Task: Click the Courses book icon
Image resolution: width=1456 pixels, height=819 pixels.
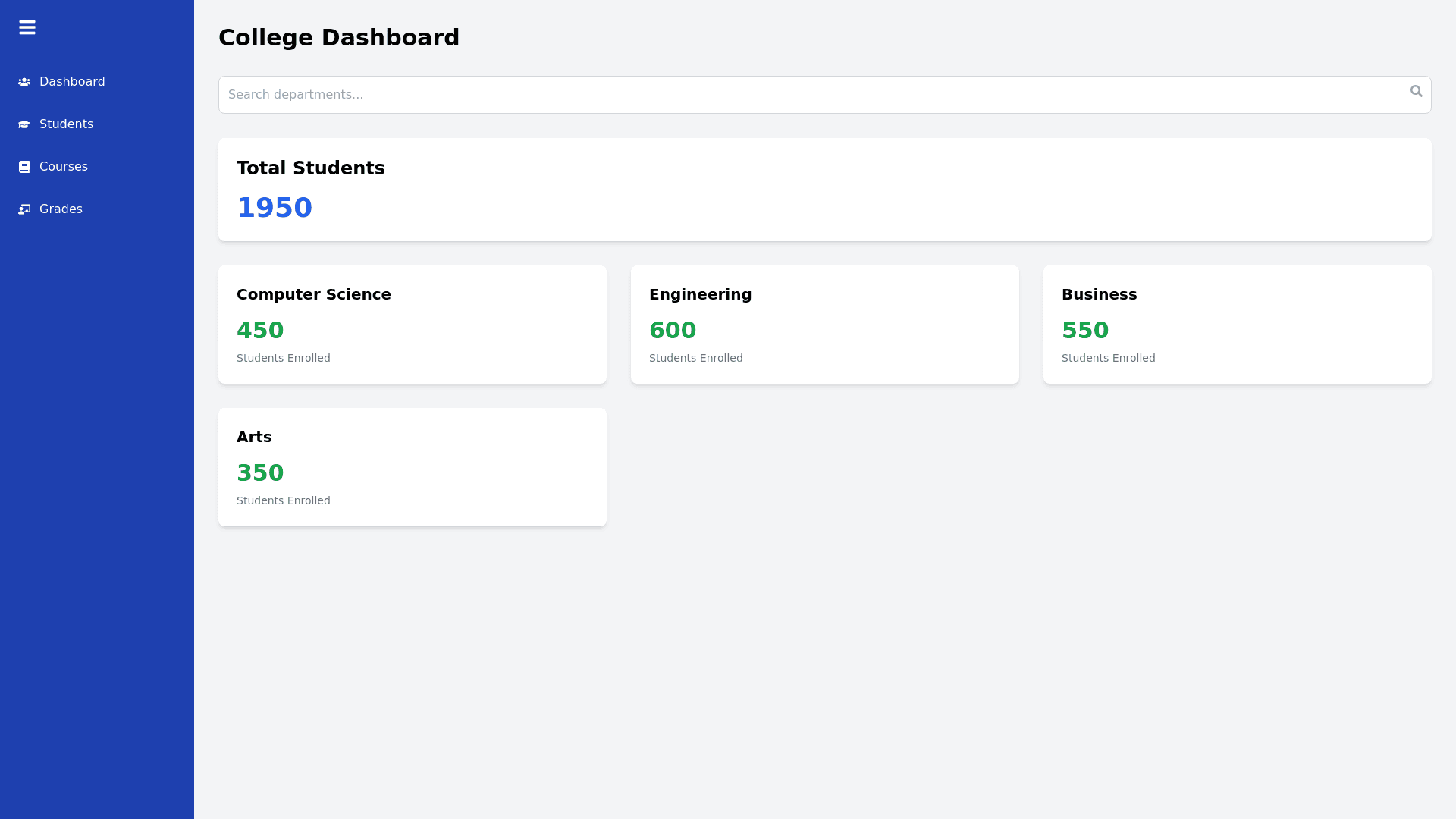Action: tap(24, 167)
